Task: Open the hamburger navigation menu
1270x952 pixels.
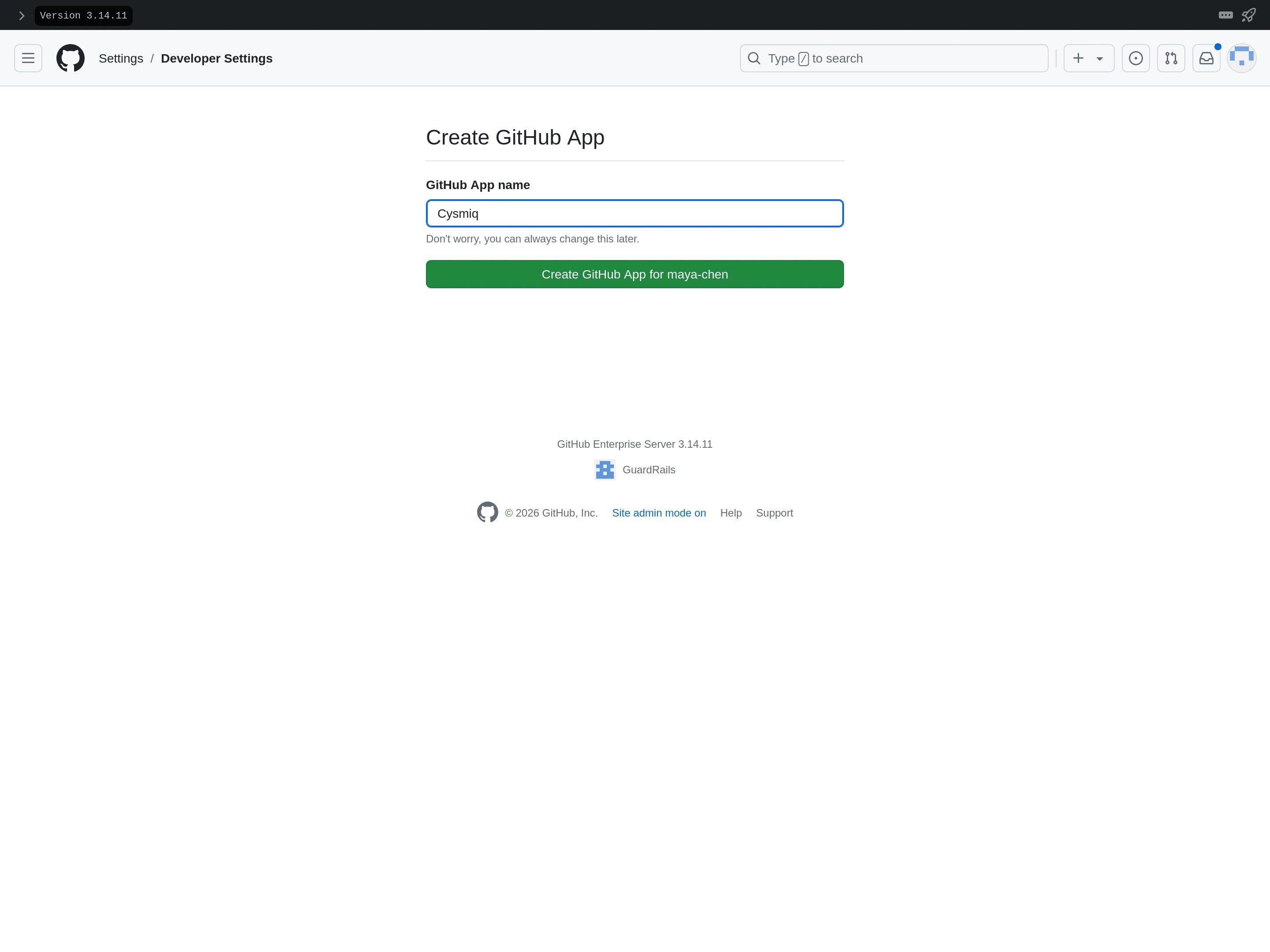Action: pos(28,58)
